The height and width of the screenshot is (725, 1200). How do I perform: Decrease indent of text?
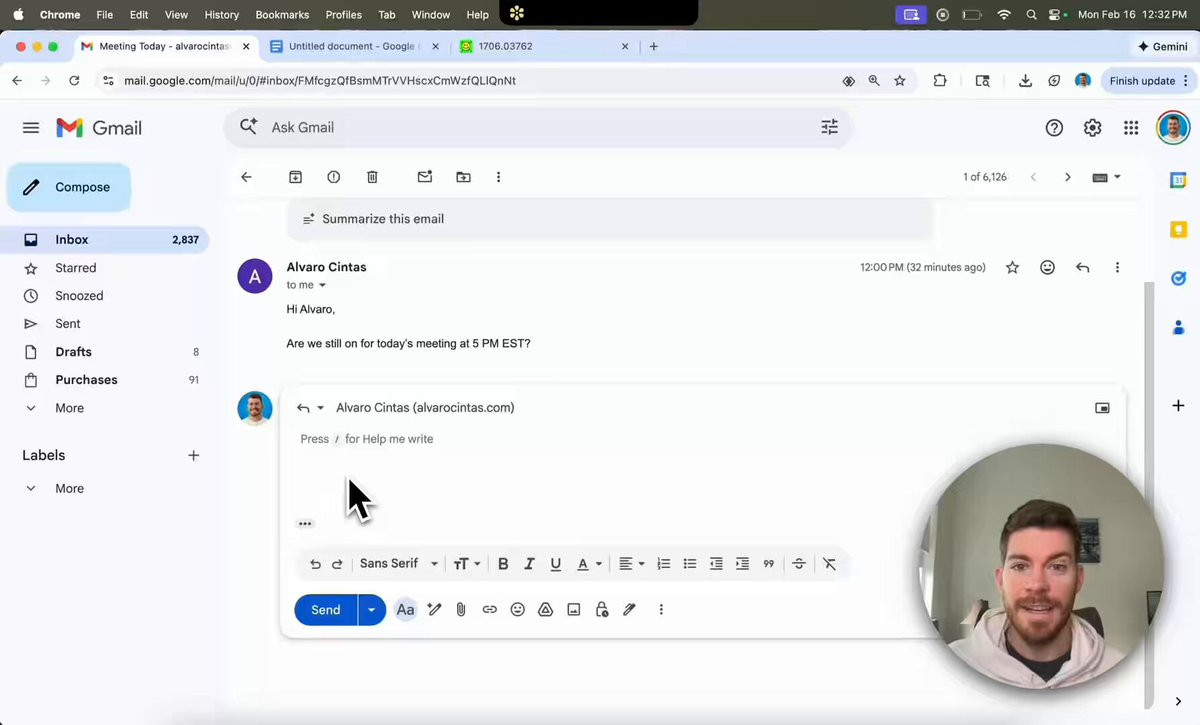pos(716,564)
